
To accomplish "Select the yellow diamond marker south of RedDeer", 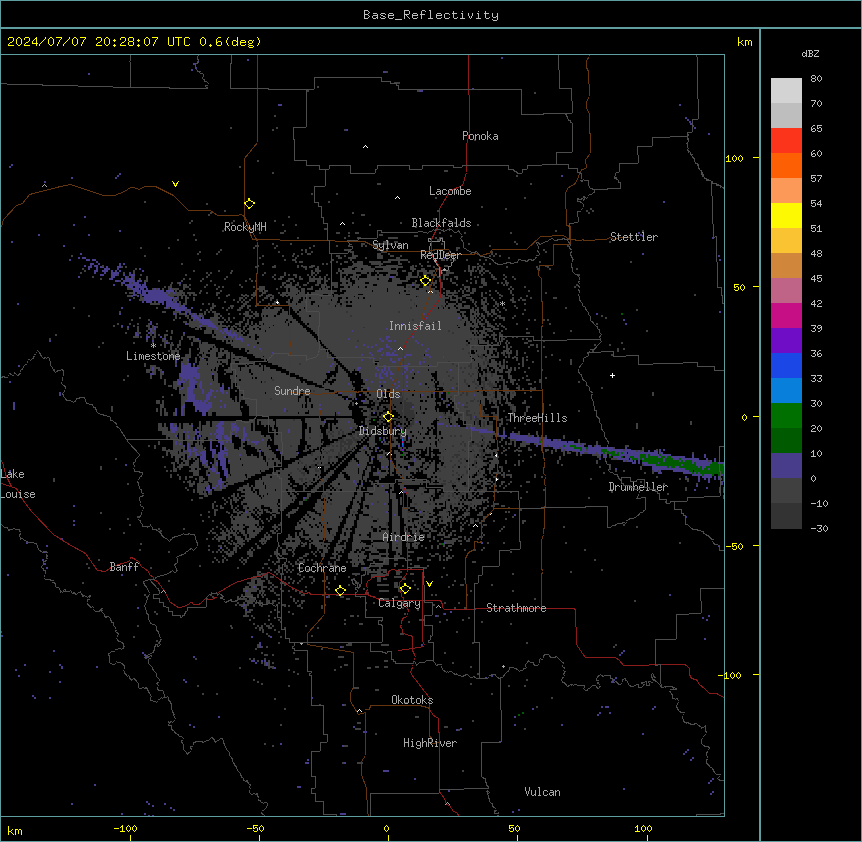I will (426, 281).
